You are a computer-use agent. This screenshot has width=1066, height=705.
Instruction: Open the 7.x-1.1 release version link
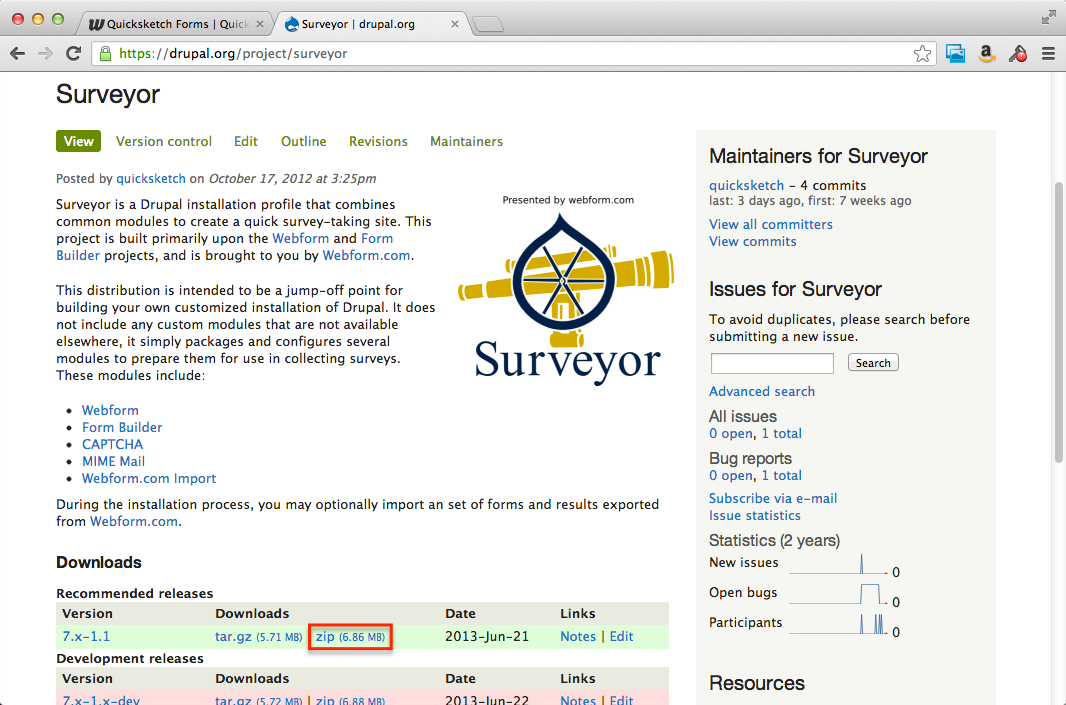tap(86, 636)
